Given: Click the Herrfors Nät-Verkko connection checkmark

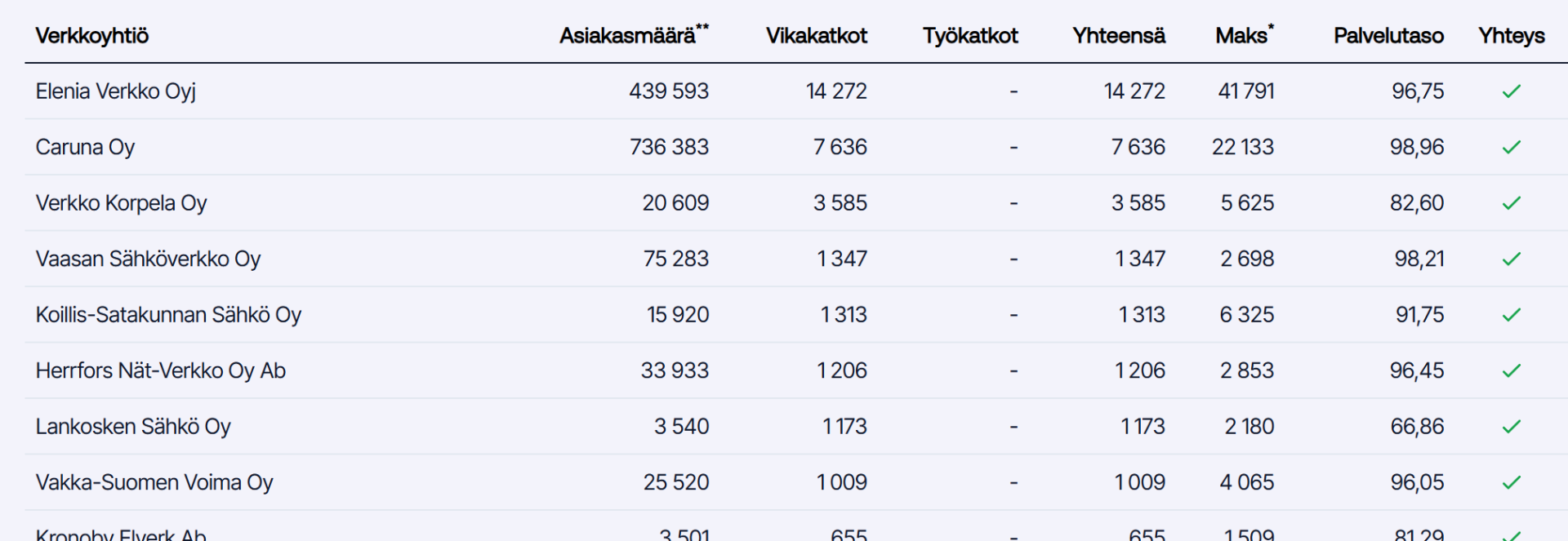Looking at the screenshot, I should click(x=1512, y=370).
